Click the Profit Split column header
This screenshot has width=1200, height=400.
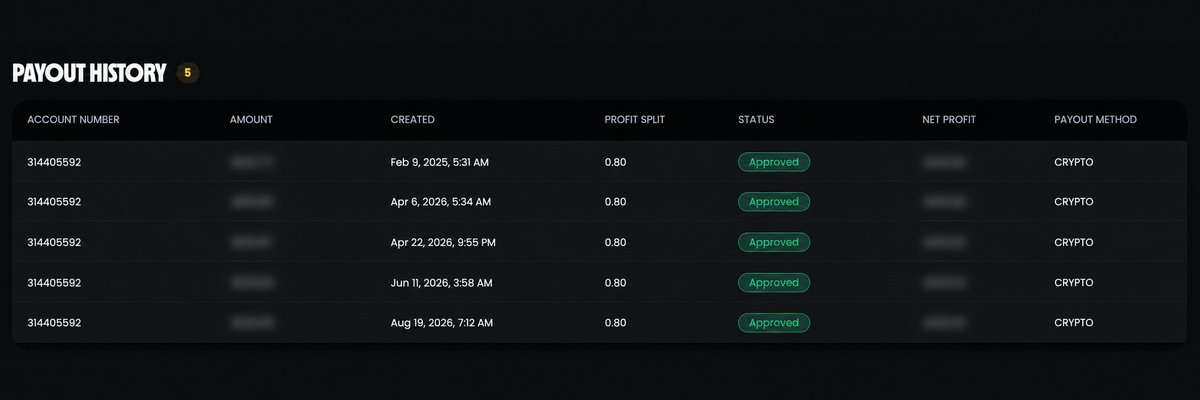click(x=635, y=120)
